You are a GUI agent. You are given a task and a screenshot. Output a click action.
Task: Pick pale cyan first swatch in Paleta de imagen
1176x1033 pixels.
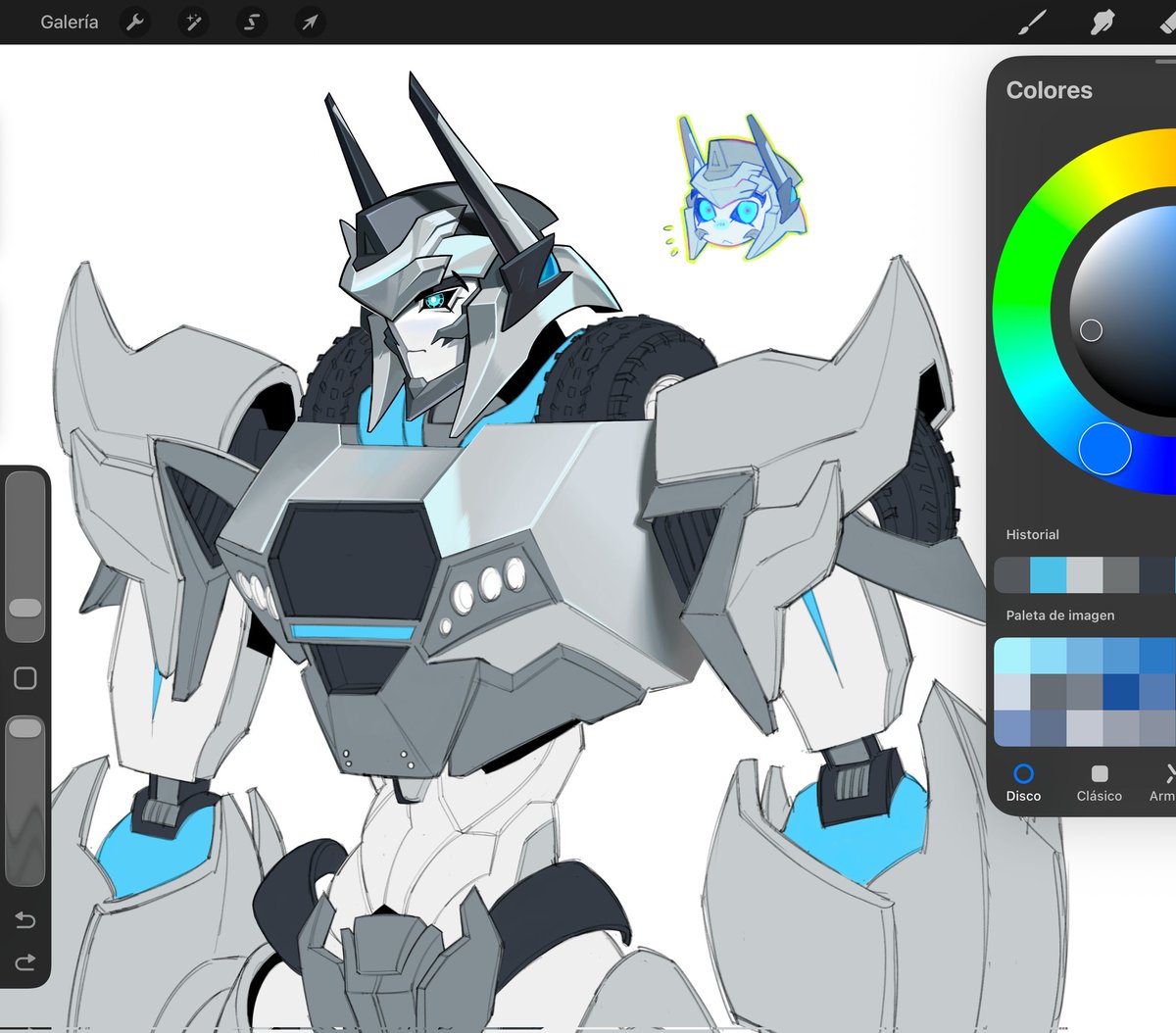(x=1011, y=656)
